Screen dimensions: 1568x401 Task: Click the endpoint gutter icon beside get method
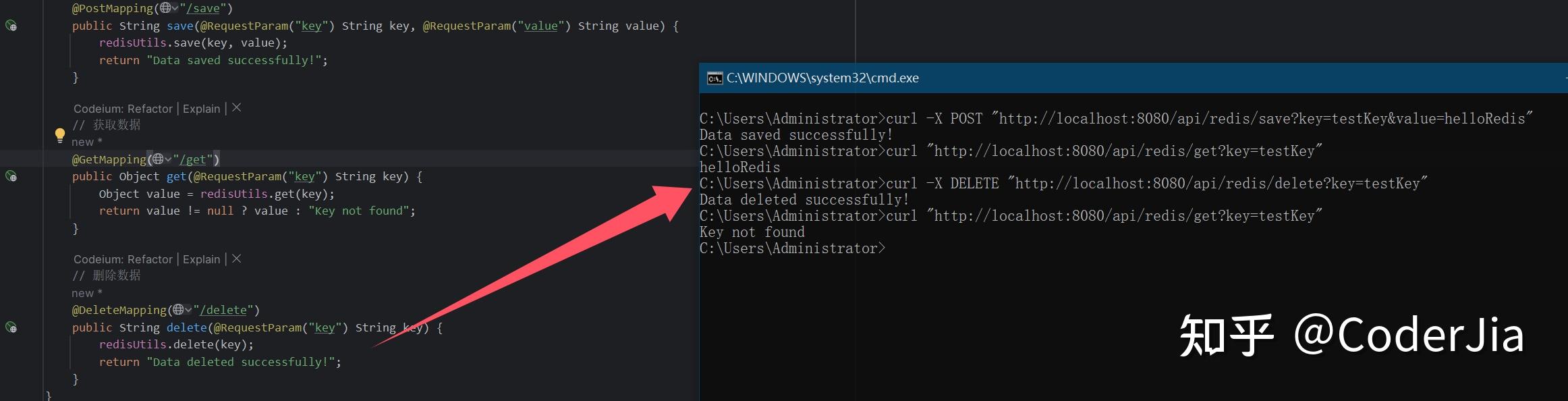point(11,176)
